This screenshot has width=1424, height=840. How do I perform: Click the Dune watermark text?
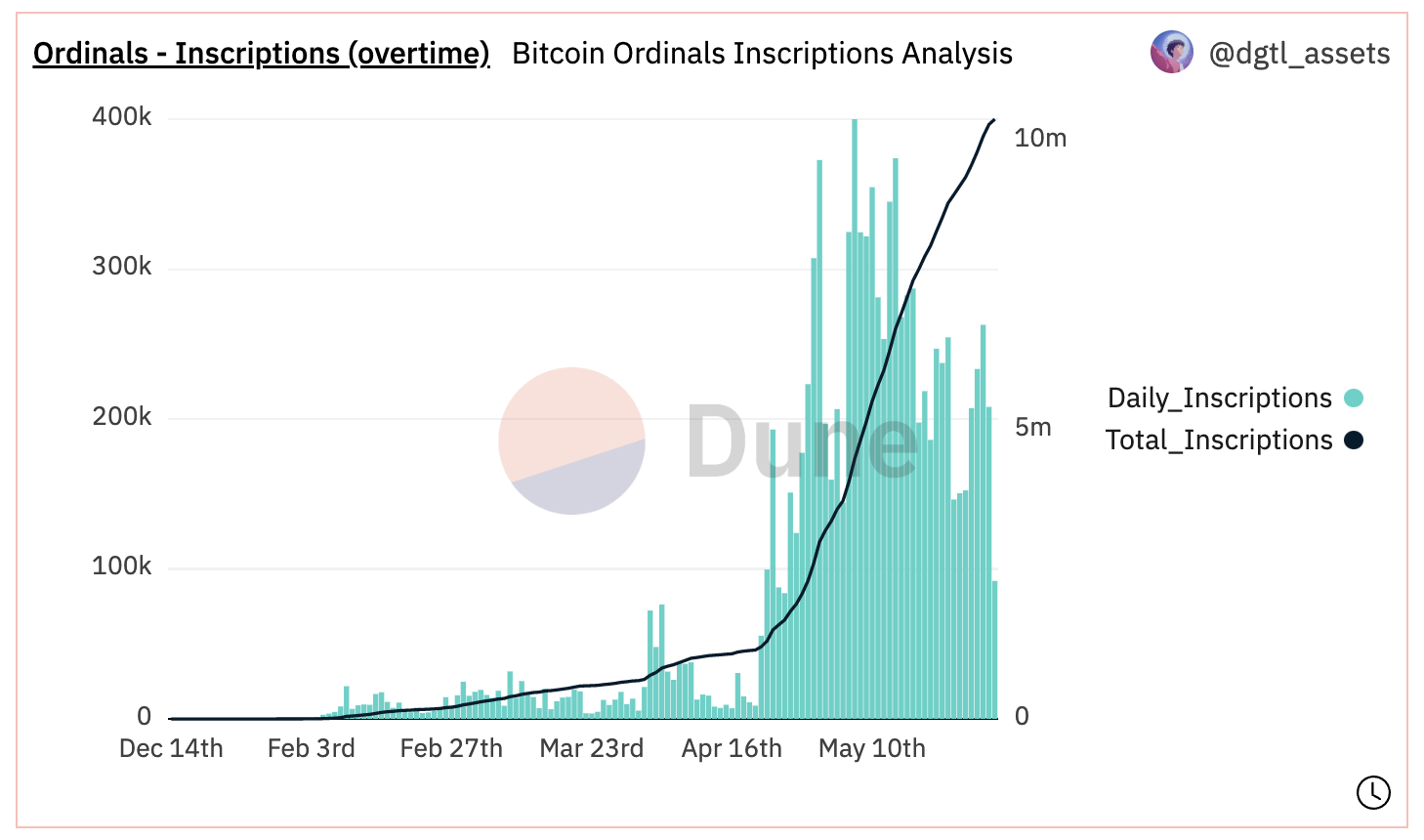point(801,442)
